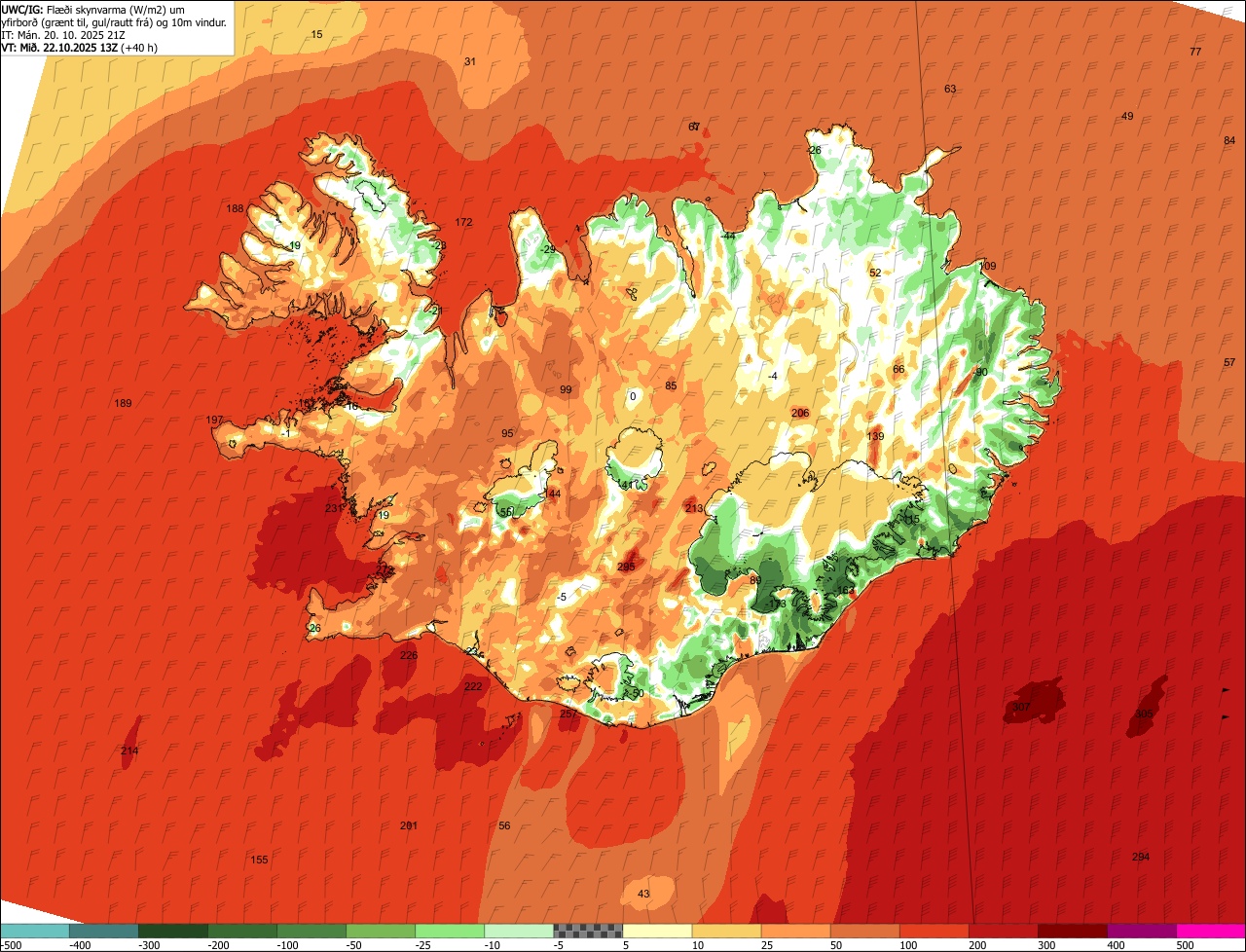Select the map value 31 near the top
Image resolution: width=1246 pixels, height=952 pixels.
[470, 61]
